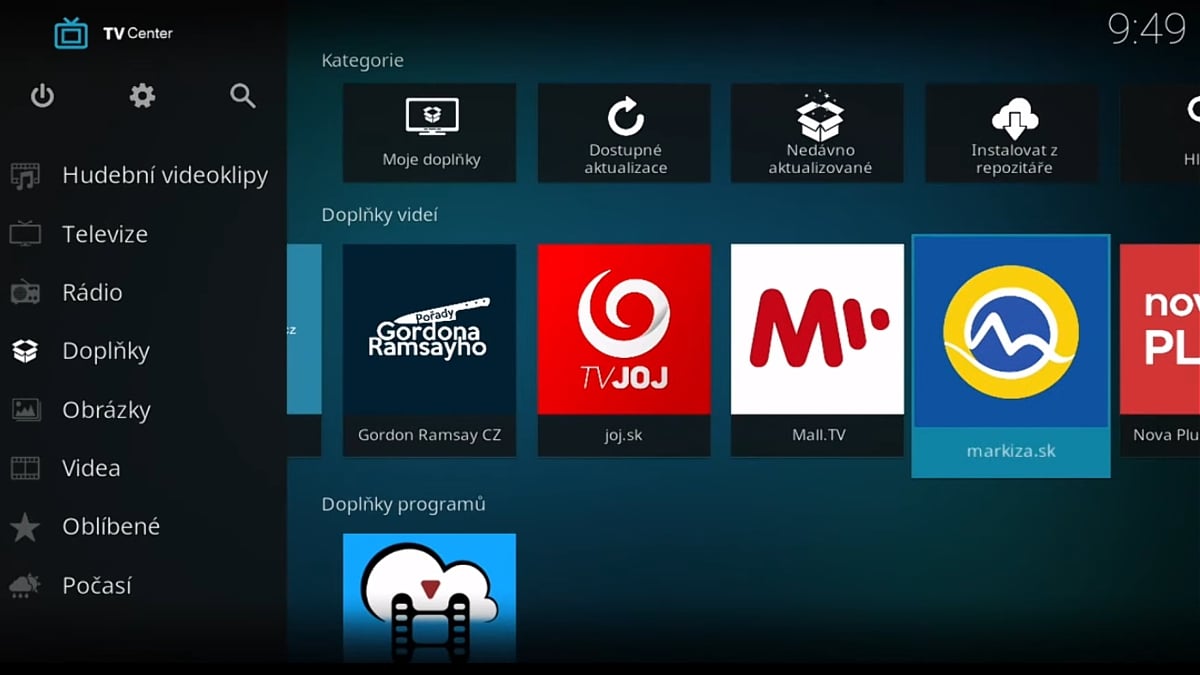
Task: Select Hudební videoklipy music video icon
Action: pos(25,176)
